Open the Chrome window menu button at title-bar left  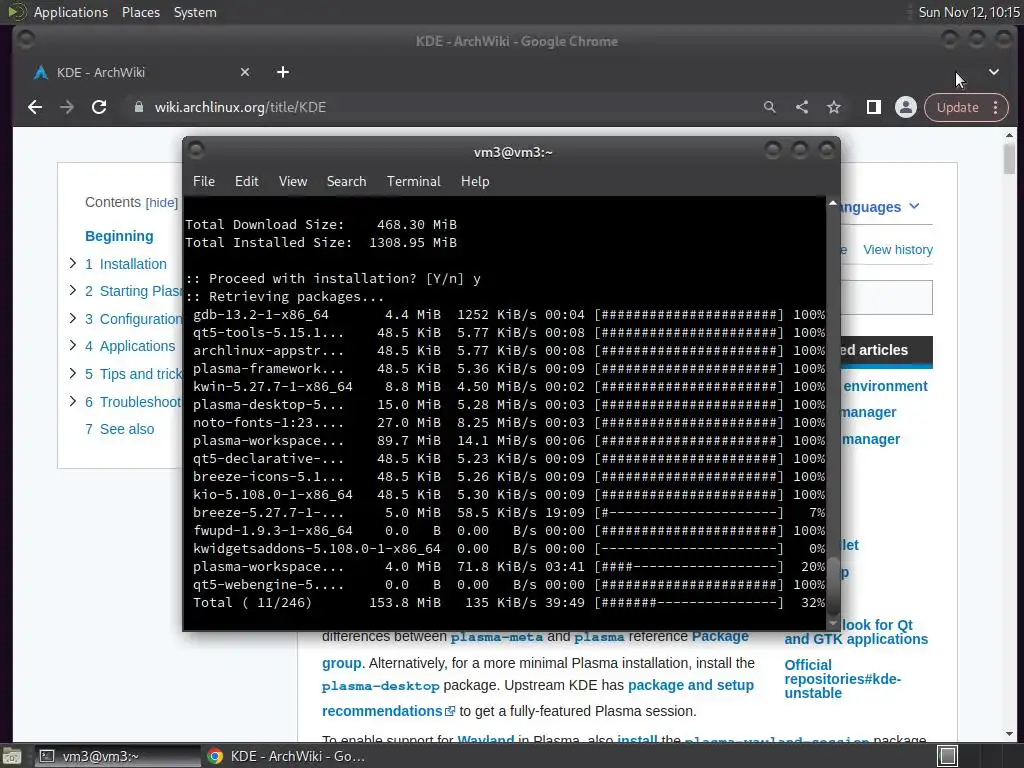26,40
